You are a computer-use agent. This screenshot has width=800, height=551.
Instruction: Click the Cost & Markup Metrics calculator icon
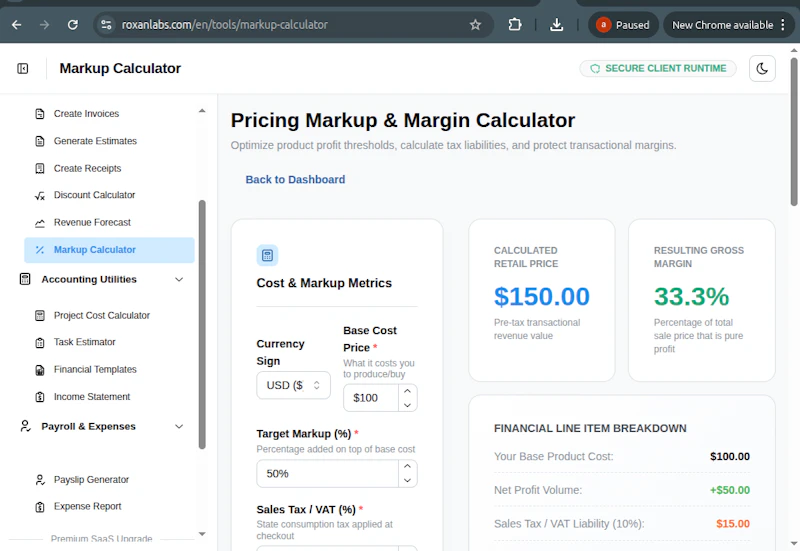pyautogui.click(x=267, y=255)
